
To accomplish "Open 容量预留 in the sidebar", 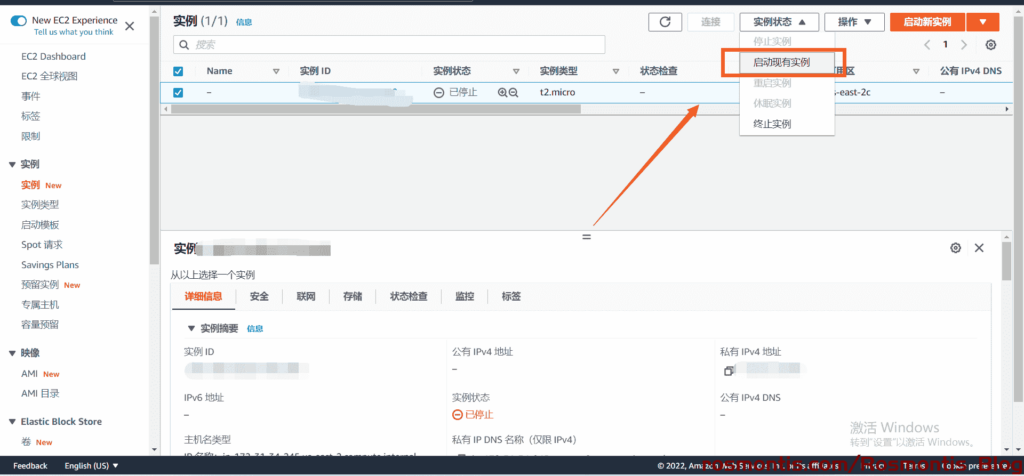I will [40, 325].
